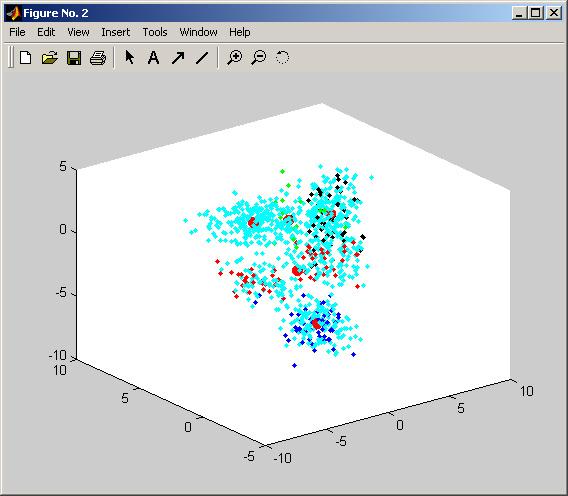Screen dimensions: 568x496
Task: Select the Add Line tool
Action: pyautogui.click(x=202, y=58)
